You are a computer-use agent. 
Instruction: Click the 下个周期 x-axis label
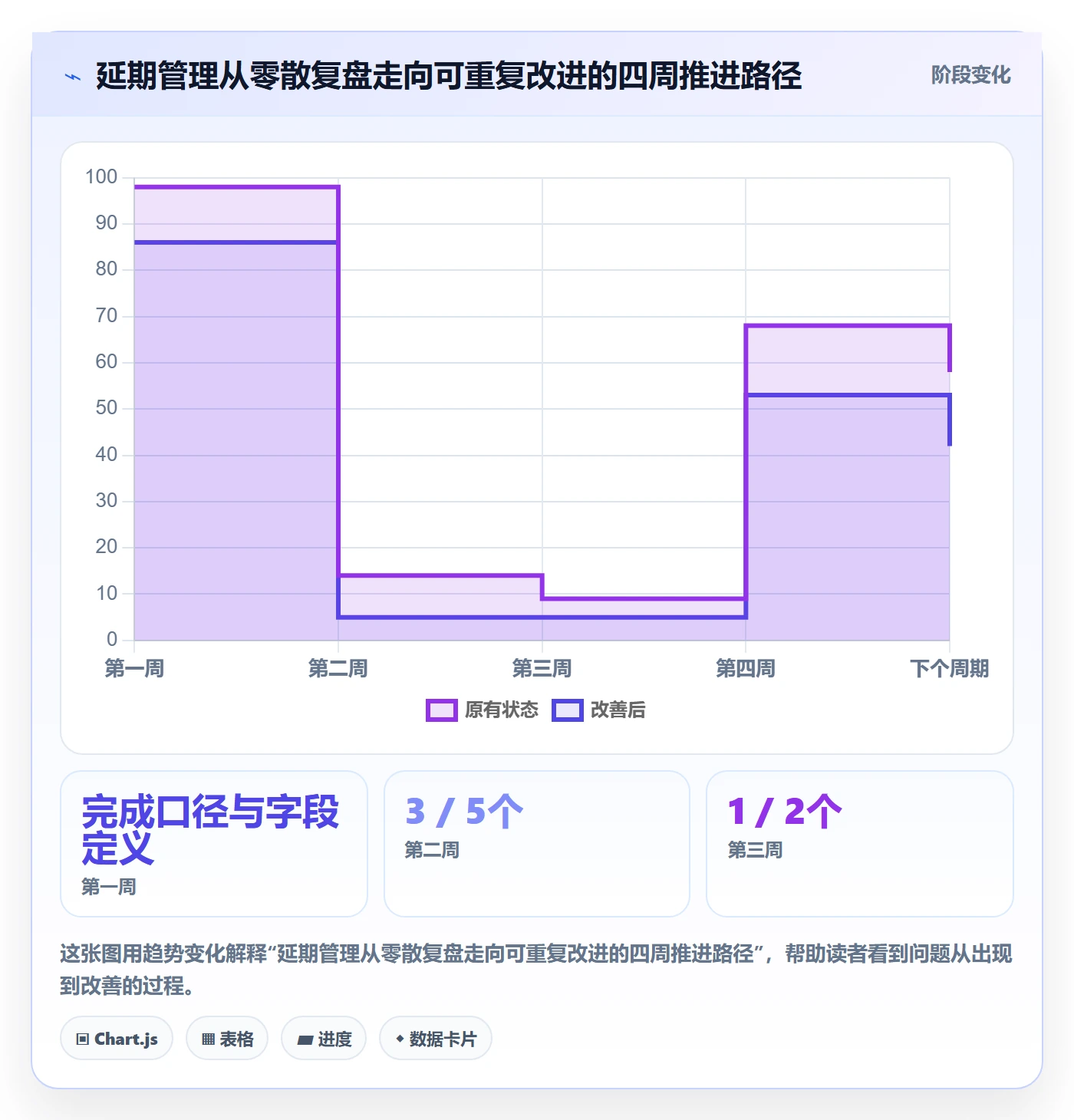949,669
